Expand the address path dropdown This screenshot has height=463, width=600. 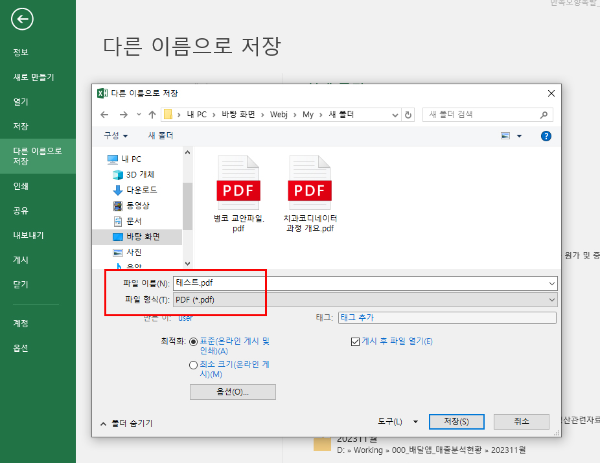[395, 115]
